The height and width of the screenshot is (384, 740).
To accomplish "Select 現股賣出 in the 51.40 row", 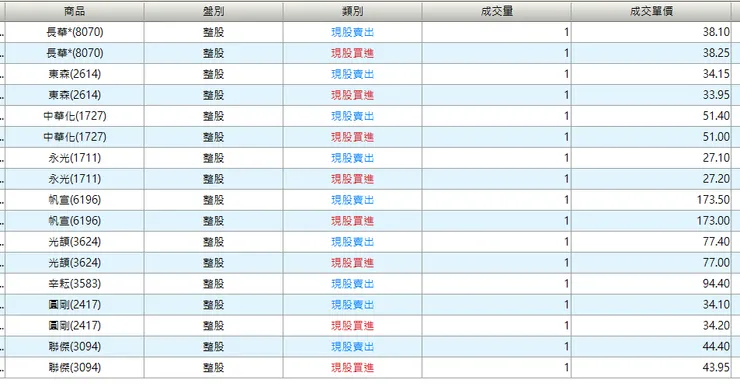I will click(353, 116).
